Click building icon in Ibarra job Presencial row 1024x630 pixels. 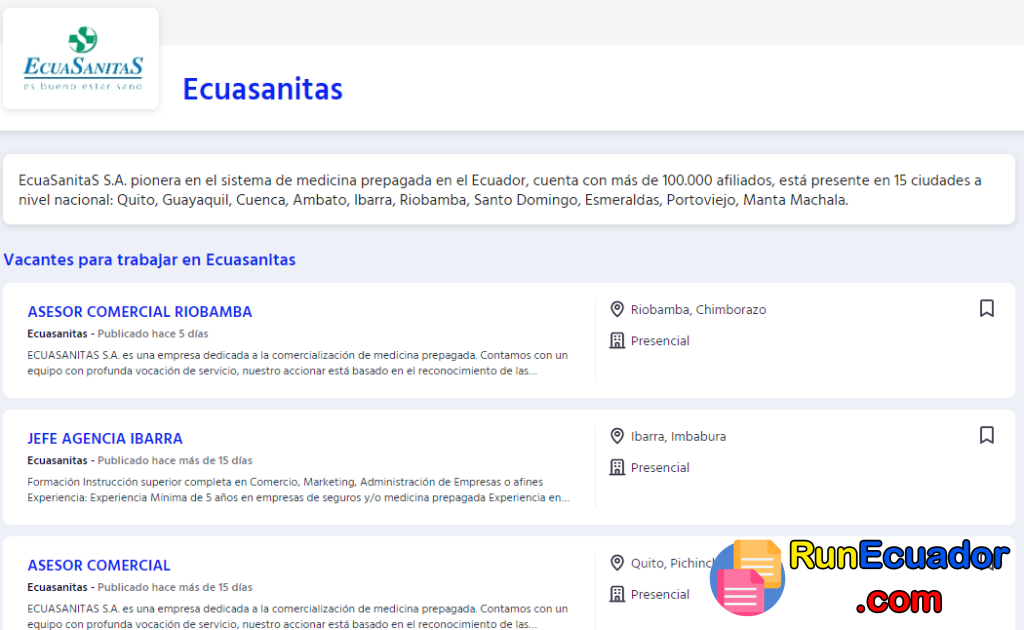pos(616,467)
